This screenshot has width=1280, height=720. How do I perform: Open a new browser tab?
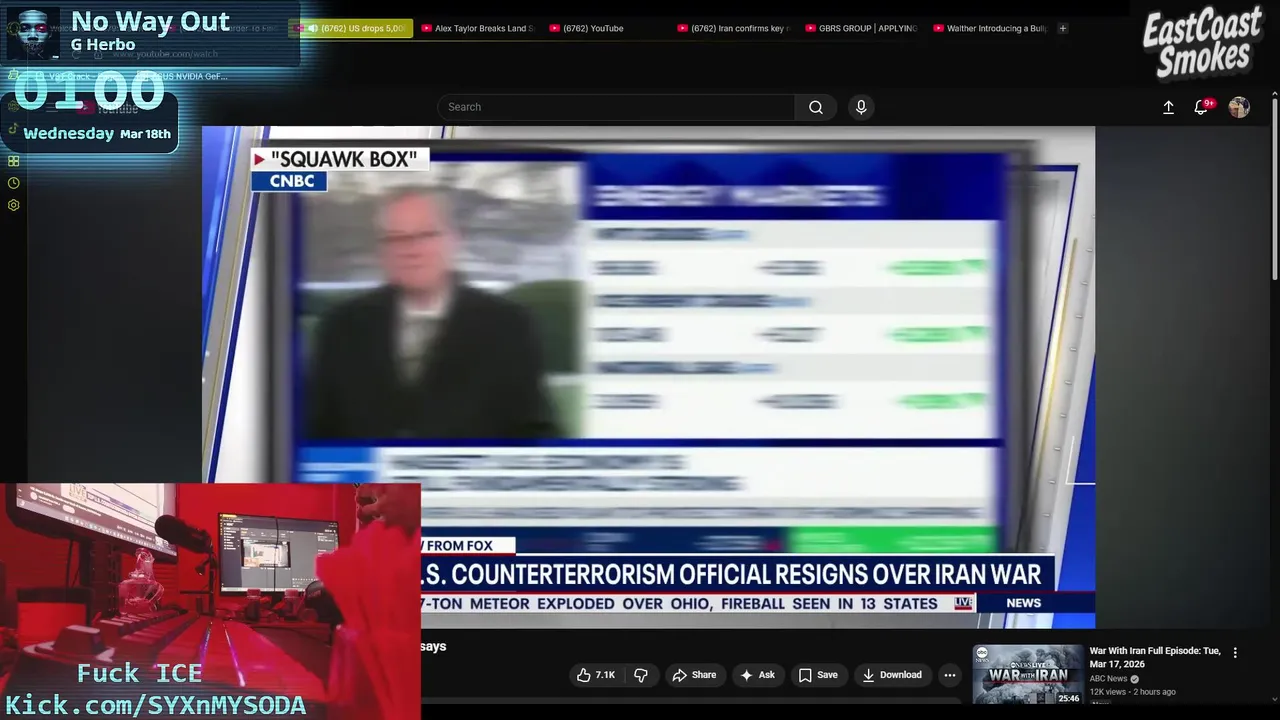pyautogui.click(x=1062, y=28)
